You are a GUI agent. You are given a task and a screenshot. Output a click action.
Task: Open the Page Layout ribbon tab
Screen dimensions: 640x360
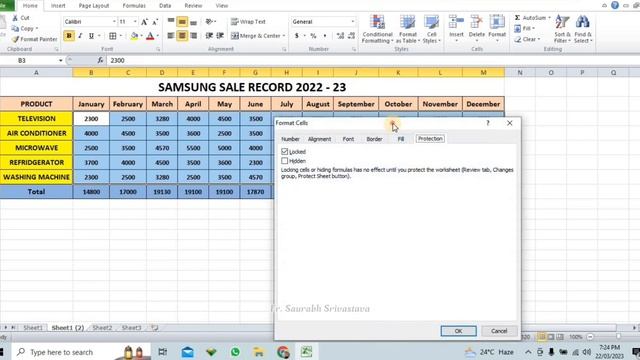pyautogui.click(x=94, y=6)
